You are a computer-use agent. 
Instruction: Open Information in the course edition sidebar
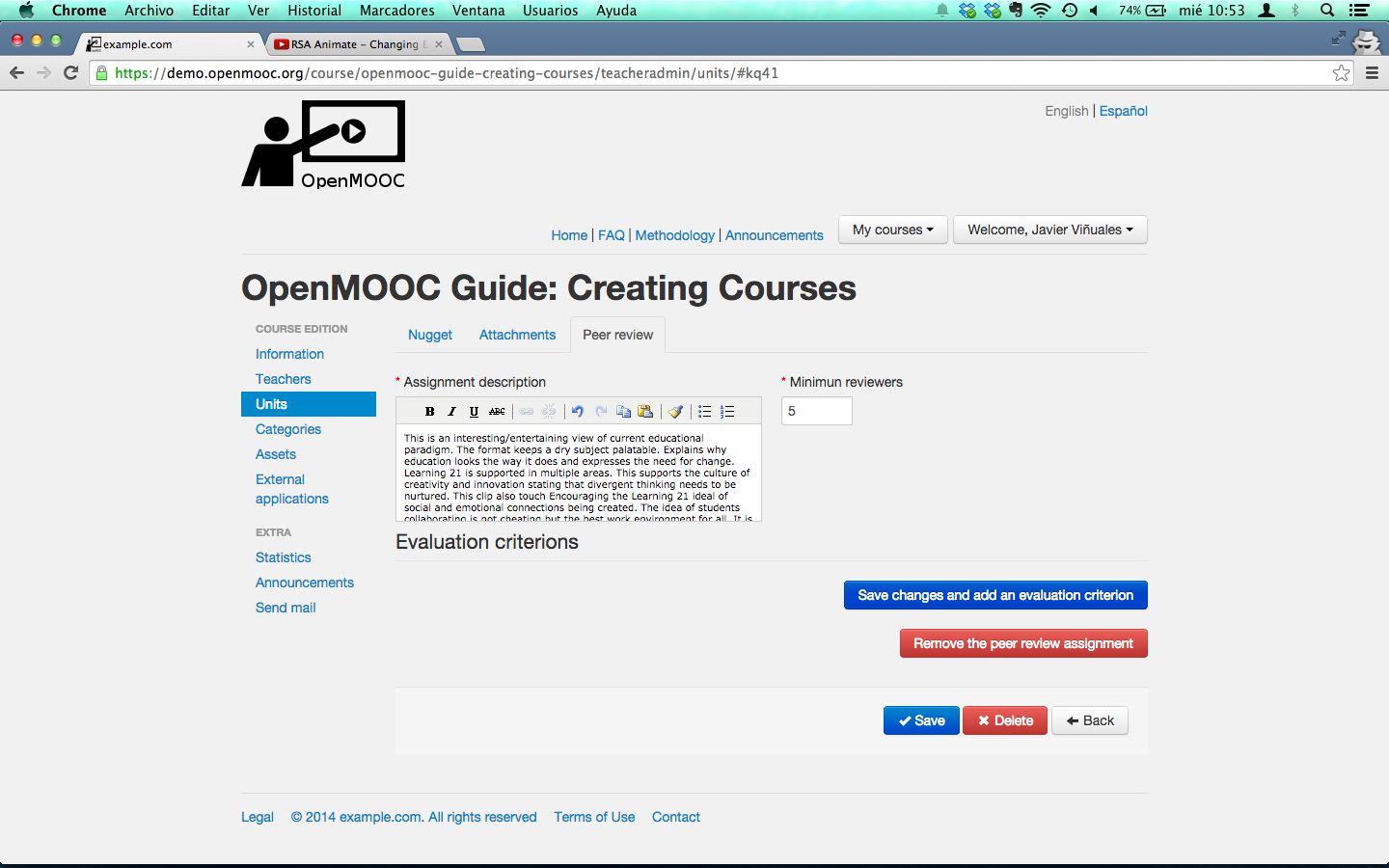[289, 354]
